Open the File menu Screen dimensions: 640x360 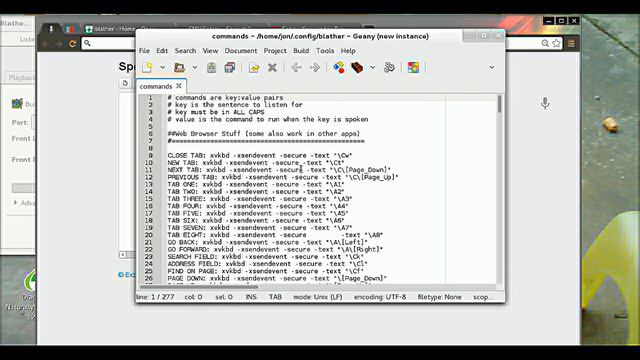pyautogui.click(x=144, y=51)
